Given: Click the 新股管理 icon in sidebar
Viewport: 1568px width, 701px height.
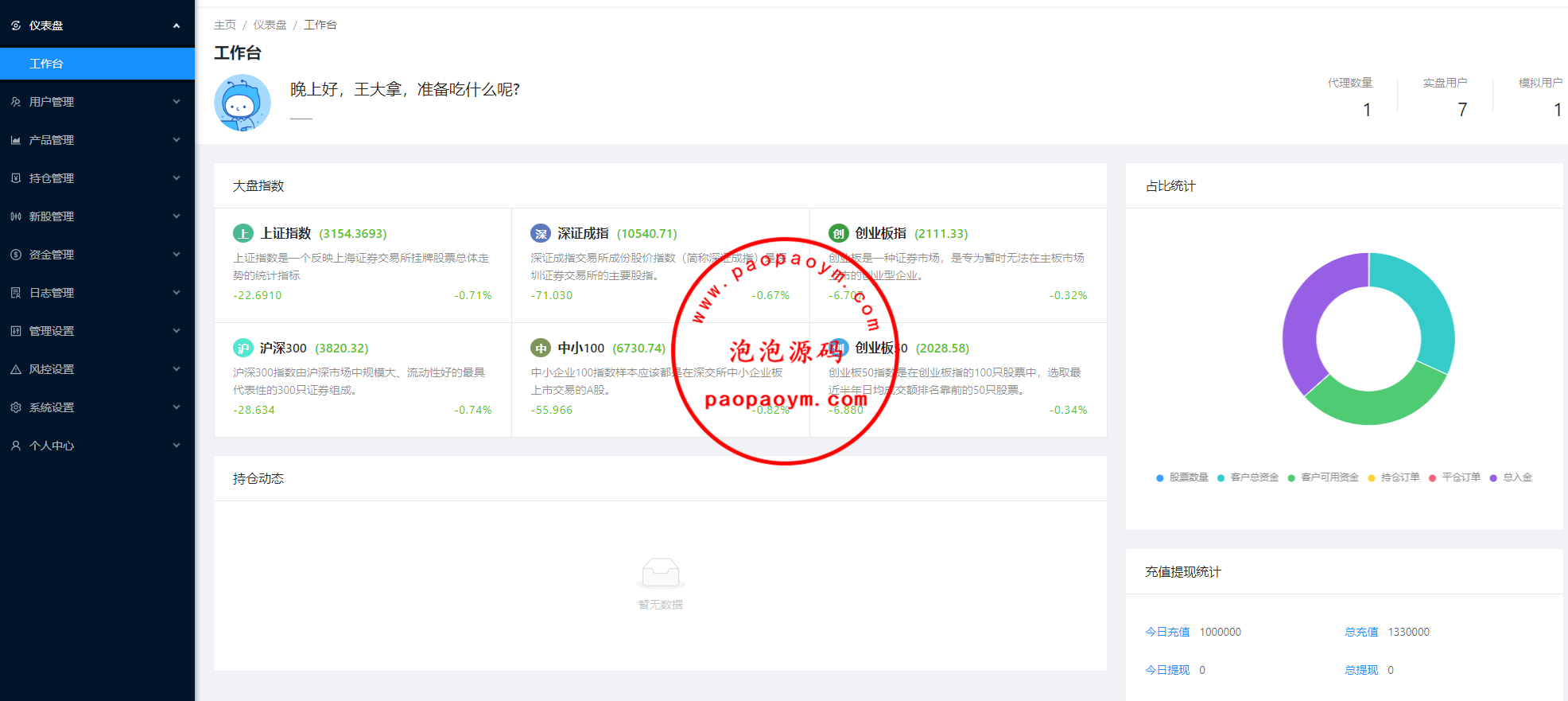Looking at the screenshot, I should tap(16, 216).
